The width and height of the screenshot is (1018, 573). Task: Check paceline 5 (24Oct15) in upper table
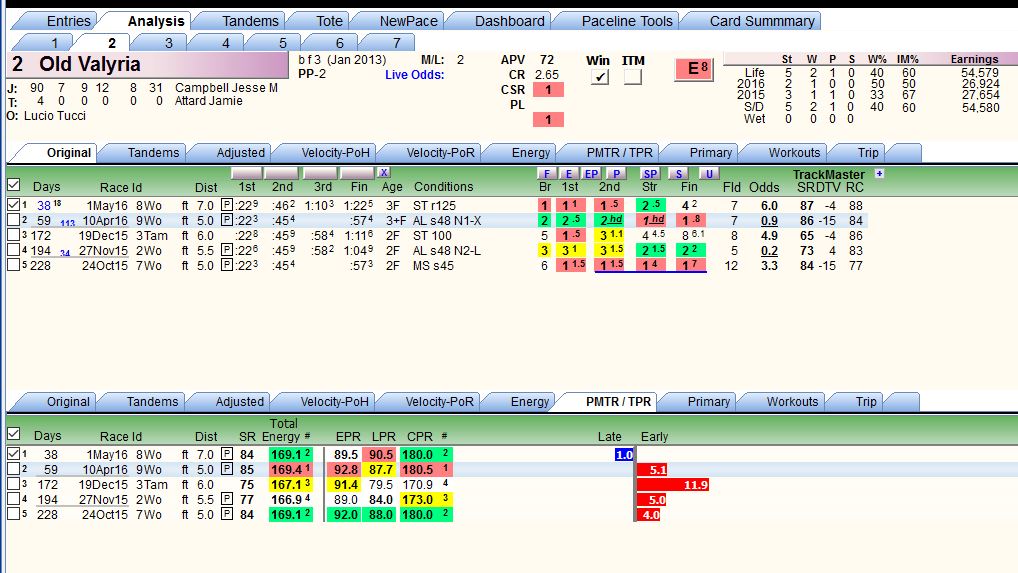(x=14, y=265)
